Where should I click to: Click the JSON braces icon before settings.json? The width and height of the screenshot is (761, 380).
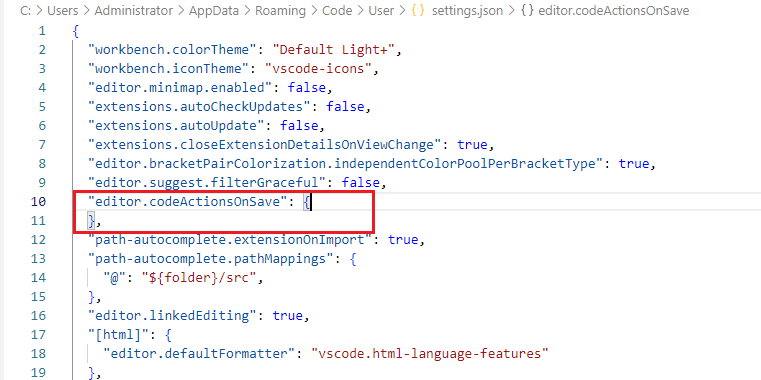pos(418,11)
